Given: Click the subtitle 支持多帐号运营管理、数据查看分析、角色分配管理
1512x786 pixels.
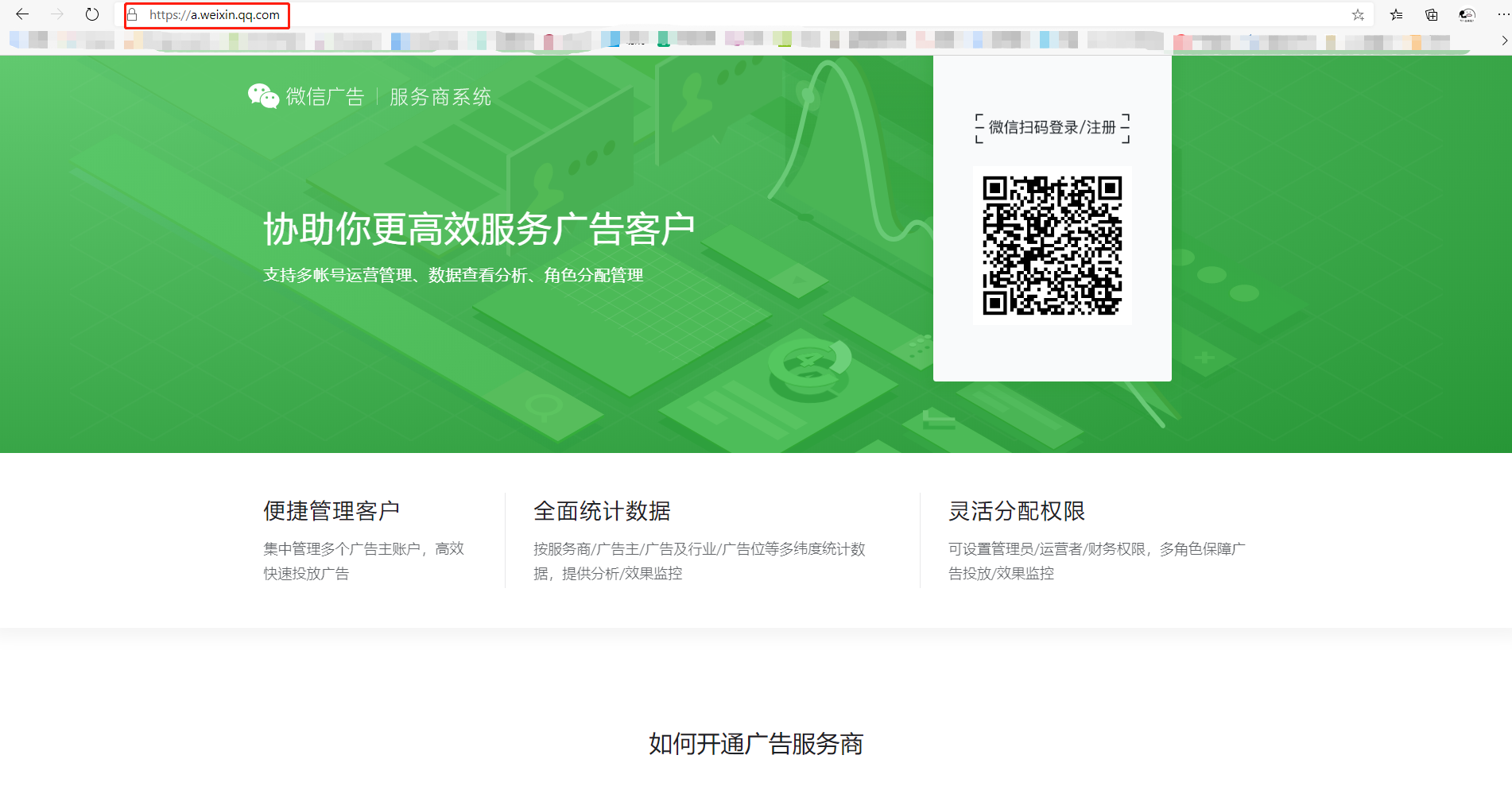Looking at the screenshot, I should click(x=453, y=275).
